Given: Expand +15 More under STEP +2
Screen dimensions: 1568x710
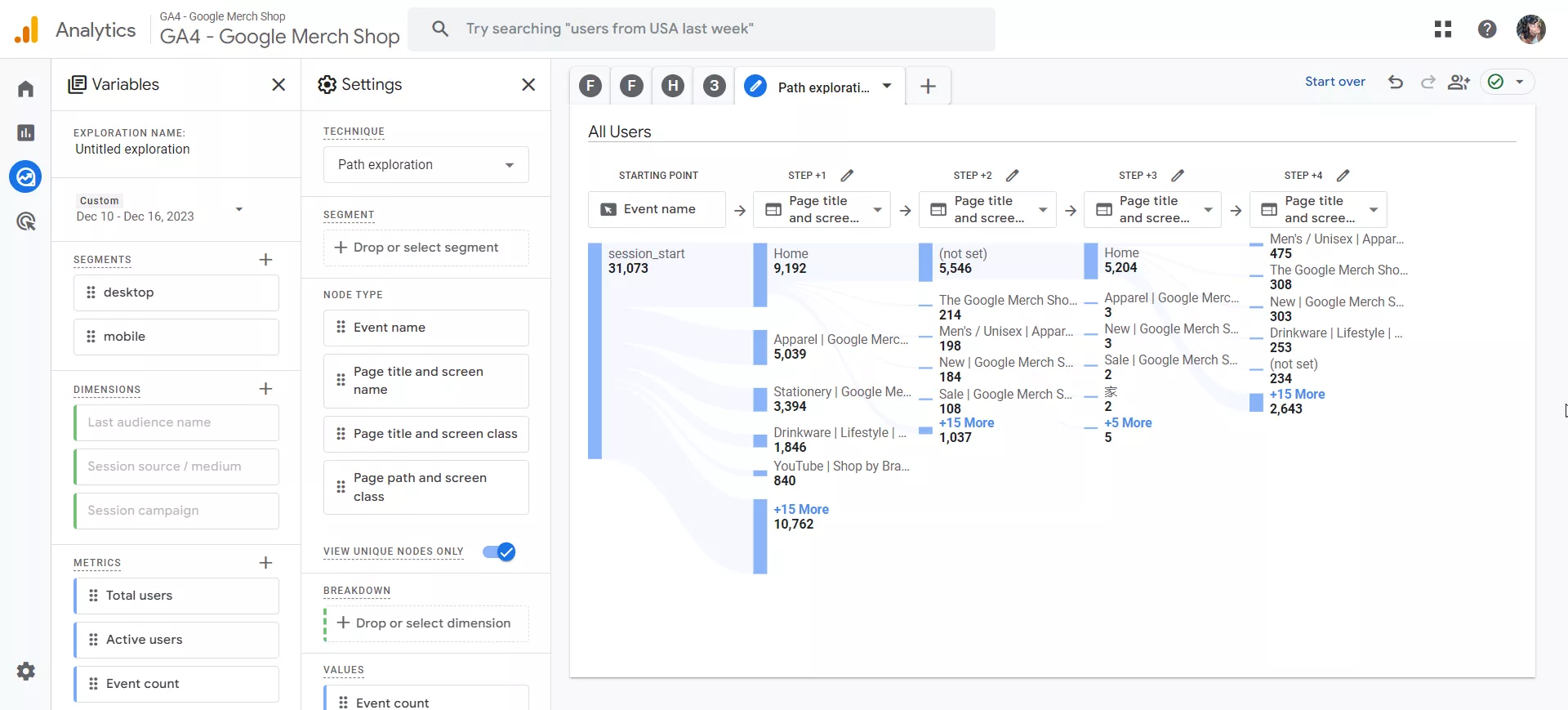Looking at the screenshot, I should (x=966, y=423).
